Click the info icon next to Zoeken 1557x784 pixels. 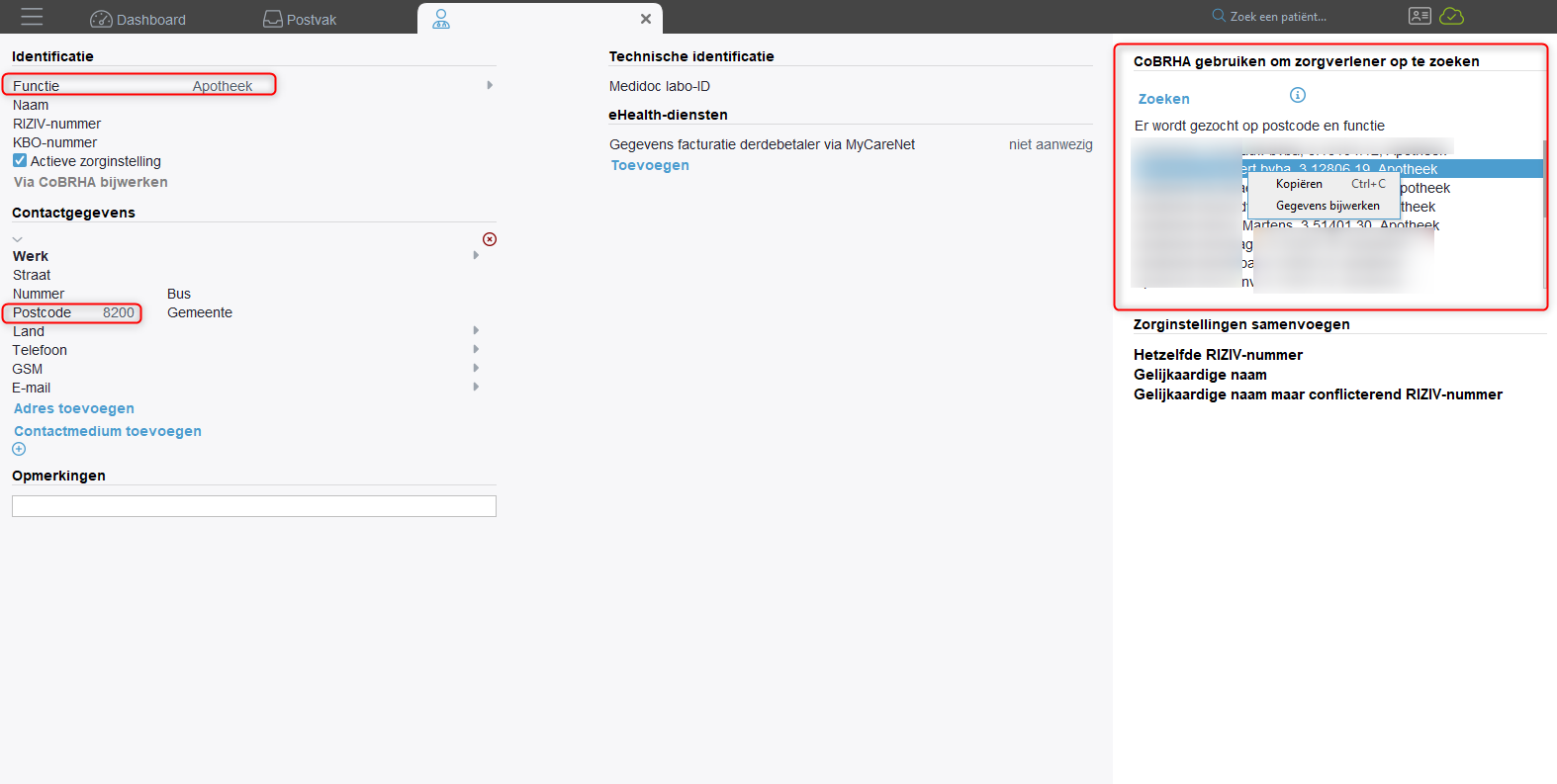coord(1298,95)
